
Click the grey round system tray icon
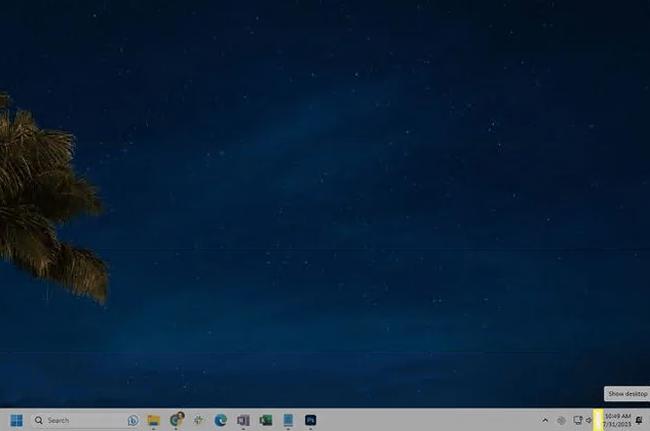pyautogui.click(x=561, y=420)
